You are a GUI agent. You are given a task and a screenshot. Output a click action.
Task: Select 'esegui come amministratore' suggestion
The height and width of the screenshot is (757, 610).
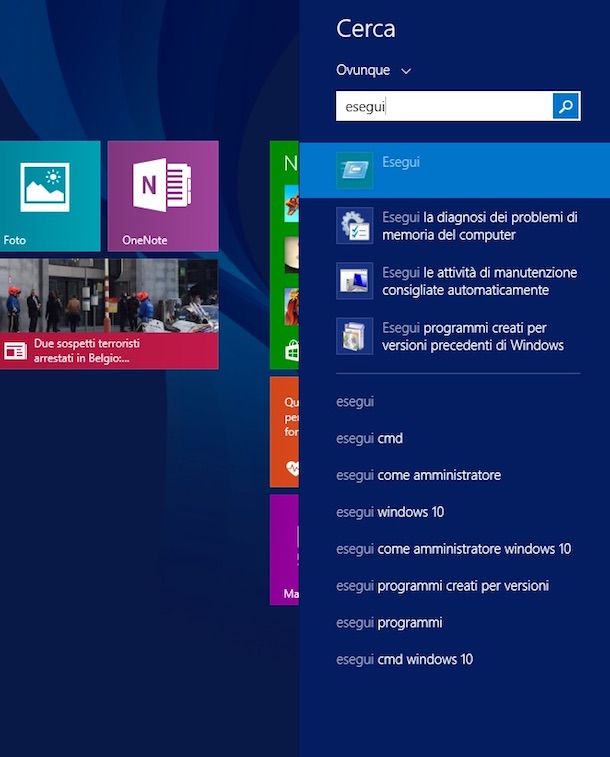tap(419, 475)
